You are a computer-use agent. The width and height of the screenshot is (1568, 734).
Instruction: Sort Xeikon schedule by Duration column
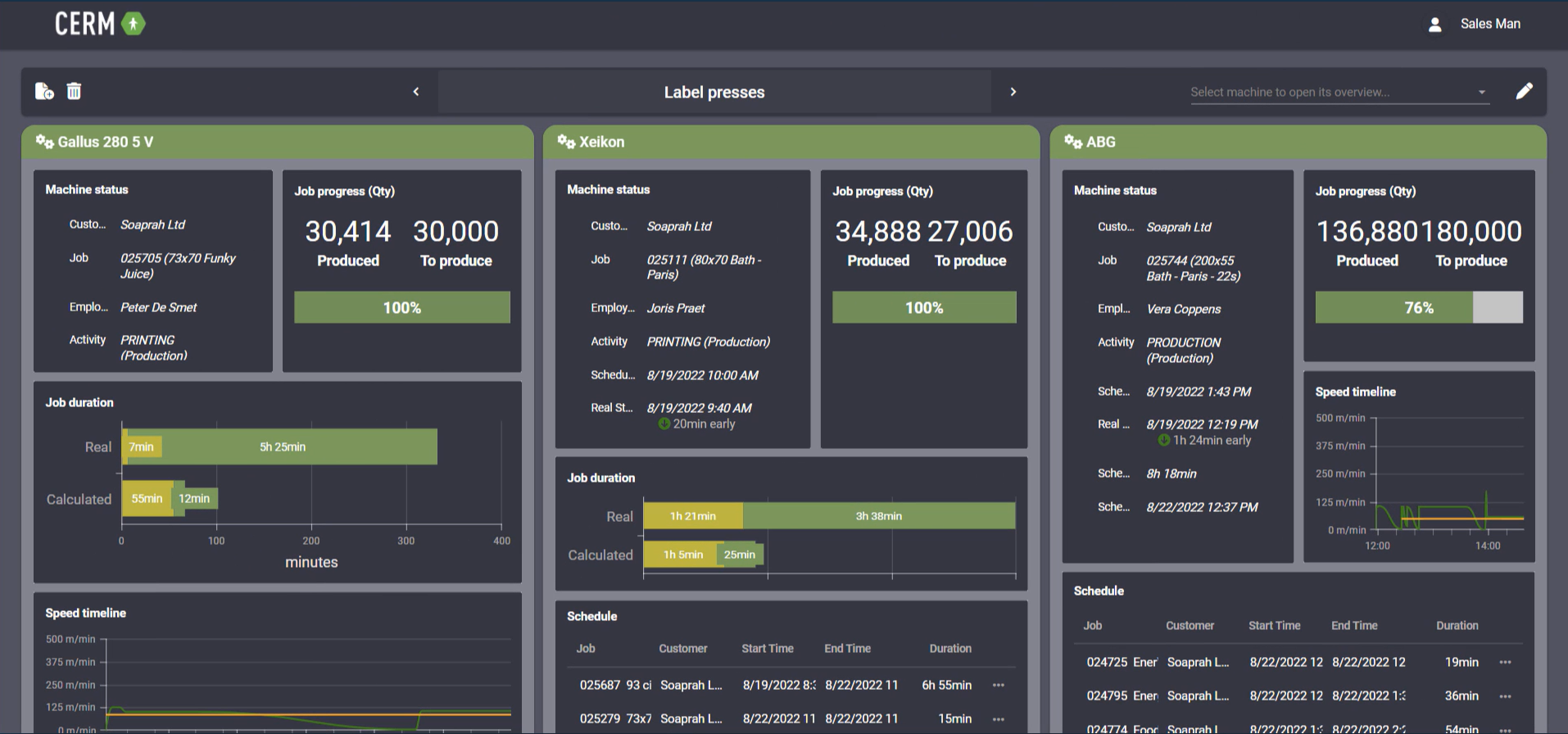pos(950,648)
